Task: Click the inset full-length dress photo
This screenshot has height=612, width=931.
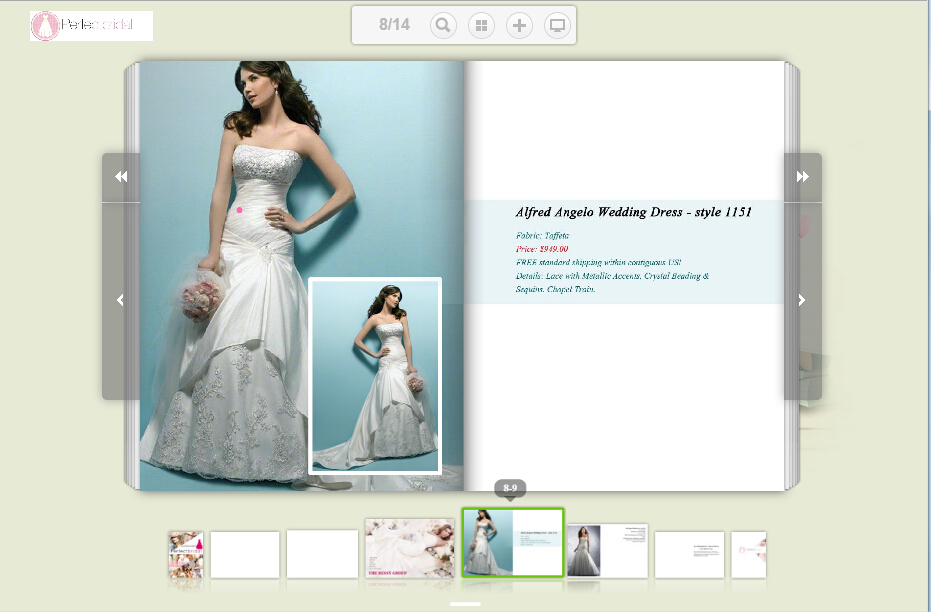Action: click(x=375, y=376)
